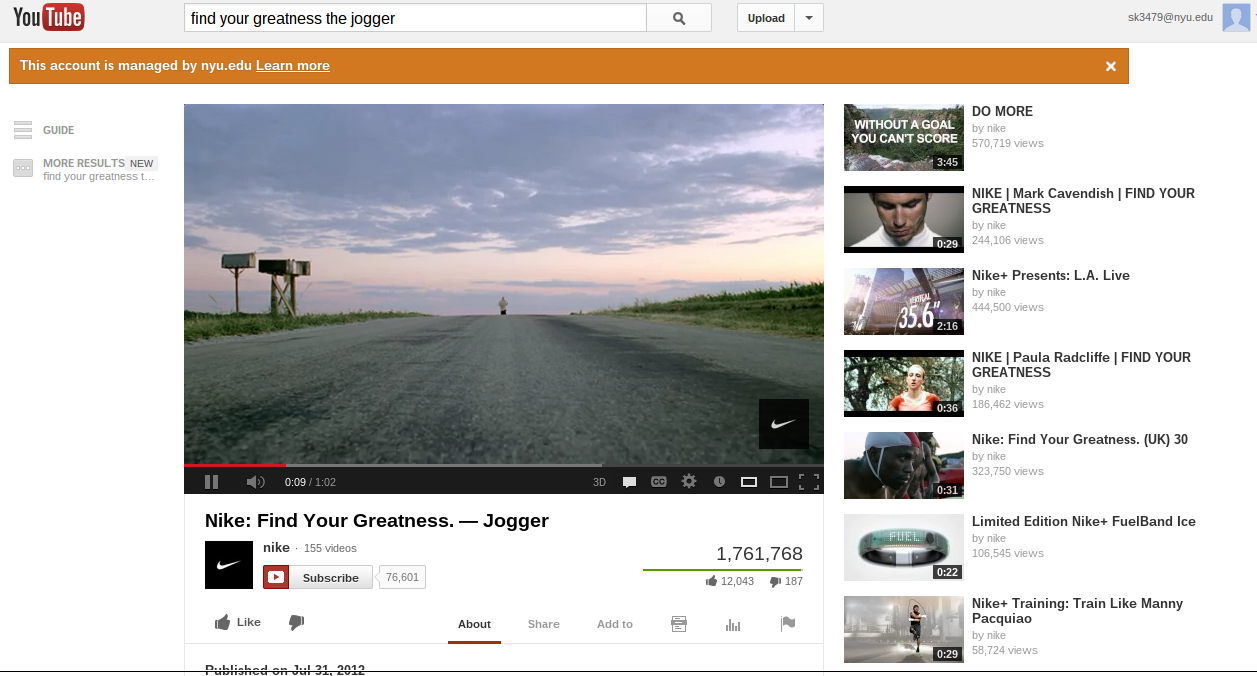Switch to large player size
The width and height of the screenshot is (1257, 676).
[x=779, y=482]
